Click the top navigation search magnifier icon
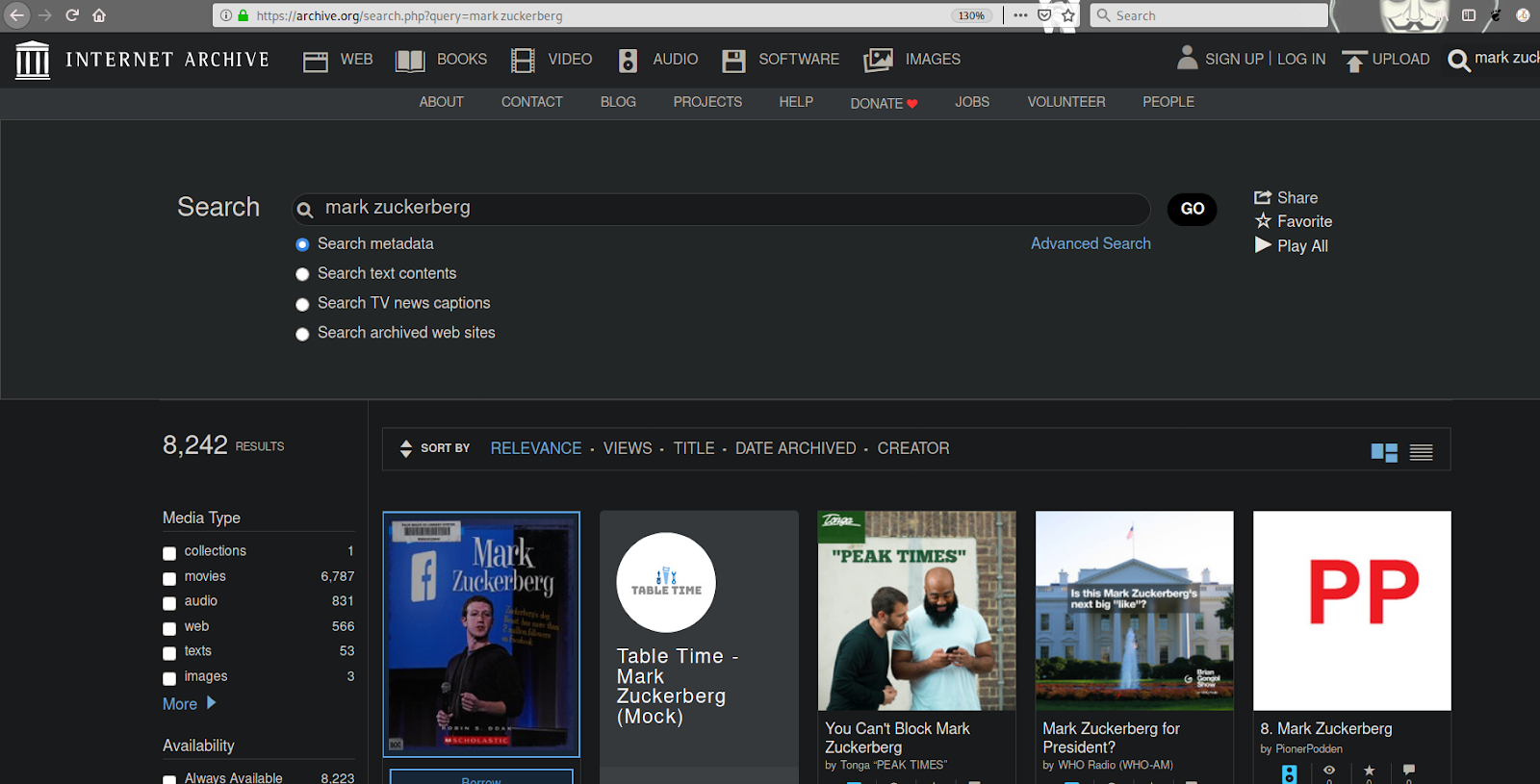The image size is (1540, 784). pos(1459,61)
